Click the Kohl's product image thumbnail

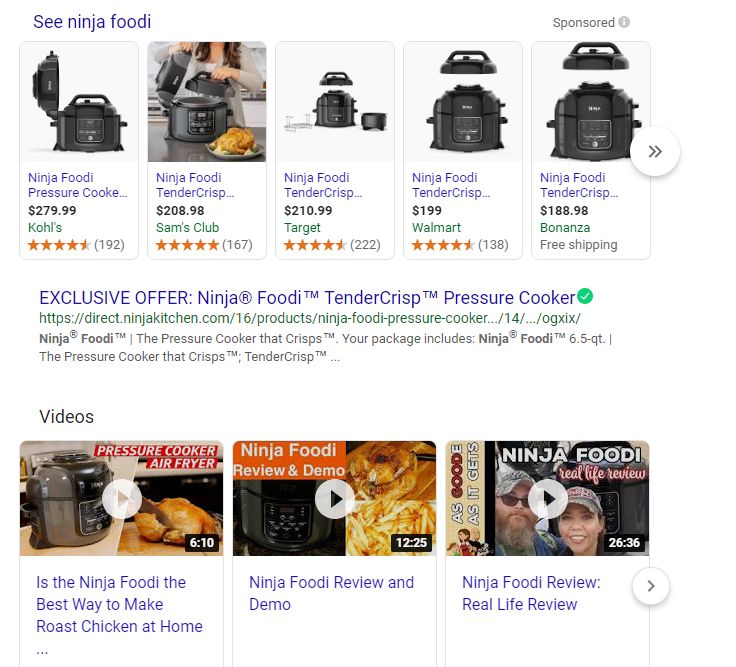pos(79,102)
